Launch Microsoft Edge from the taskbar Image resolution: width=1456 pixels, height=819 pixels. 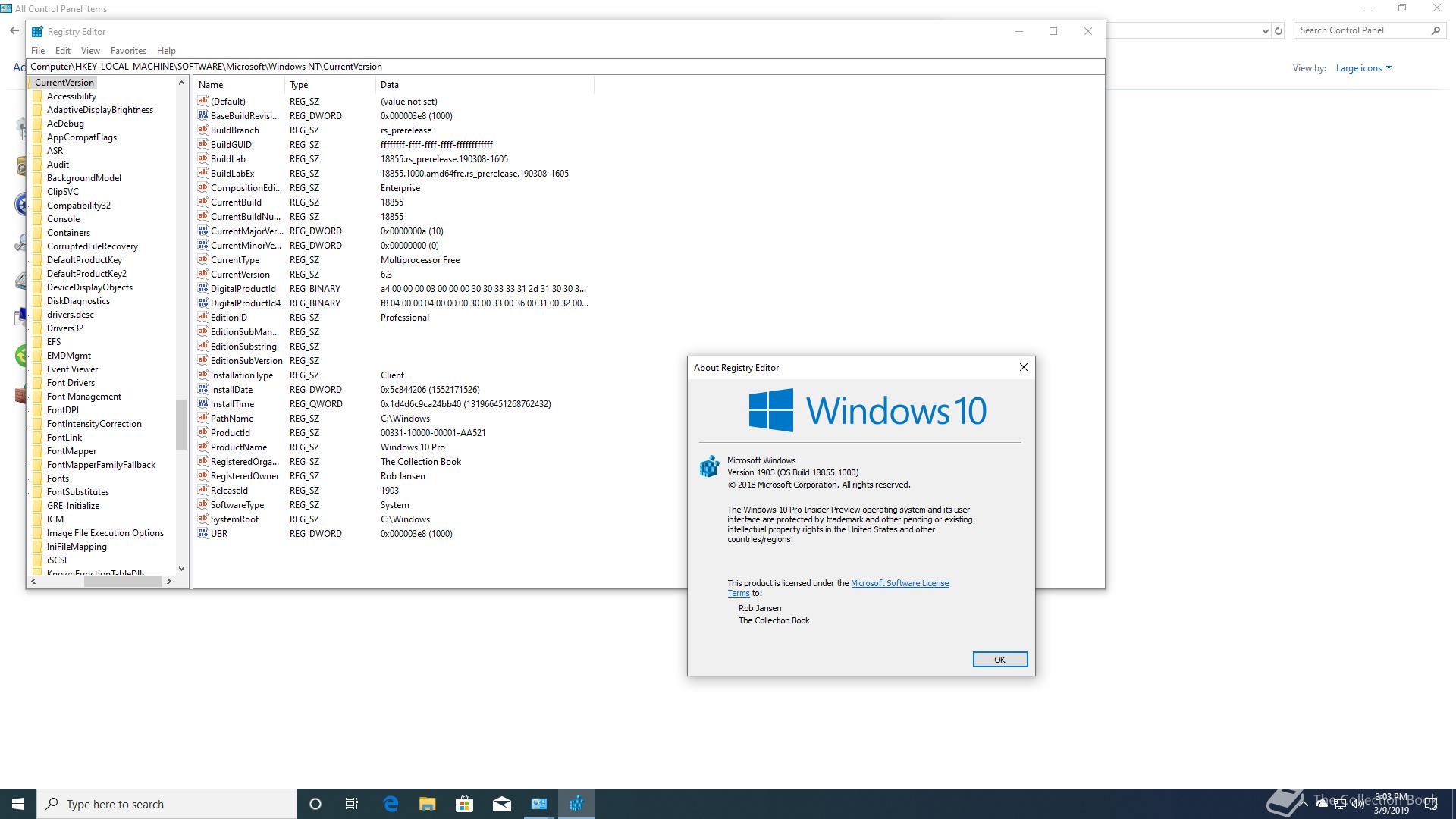pos(391,804)
